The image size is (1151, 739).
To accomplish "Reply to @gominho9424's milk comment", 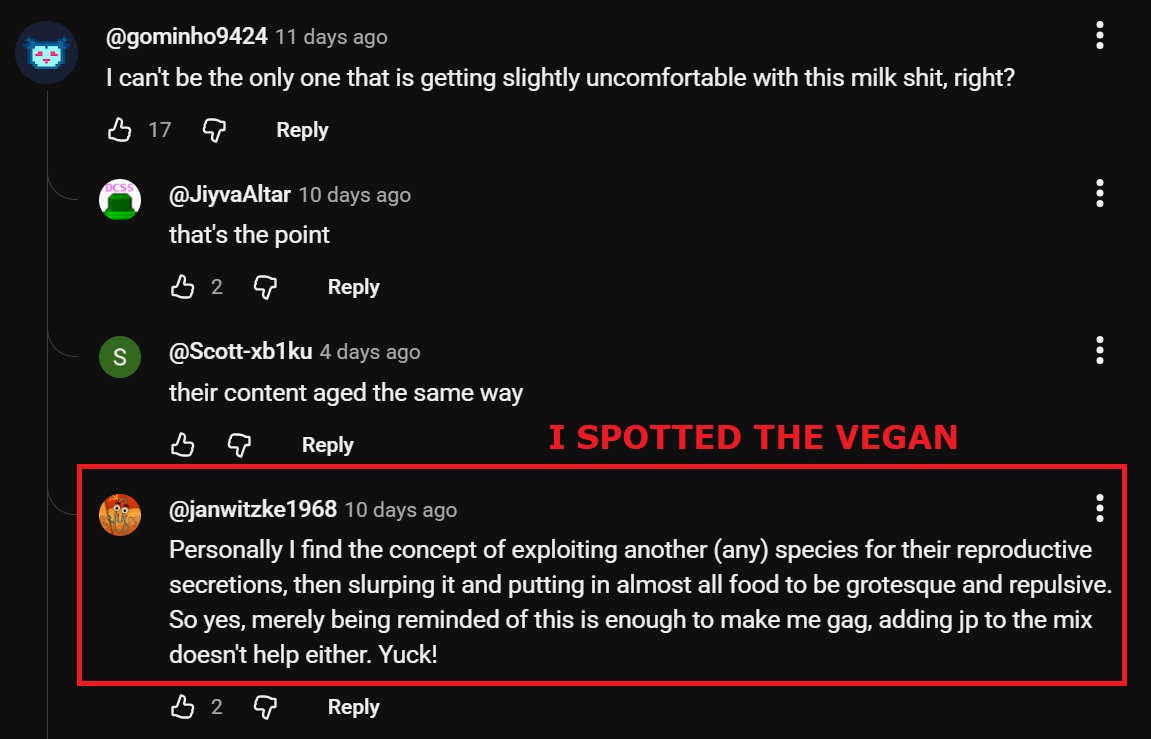I will [x=301, y=129].
